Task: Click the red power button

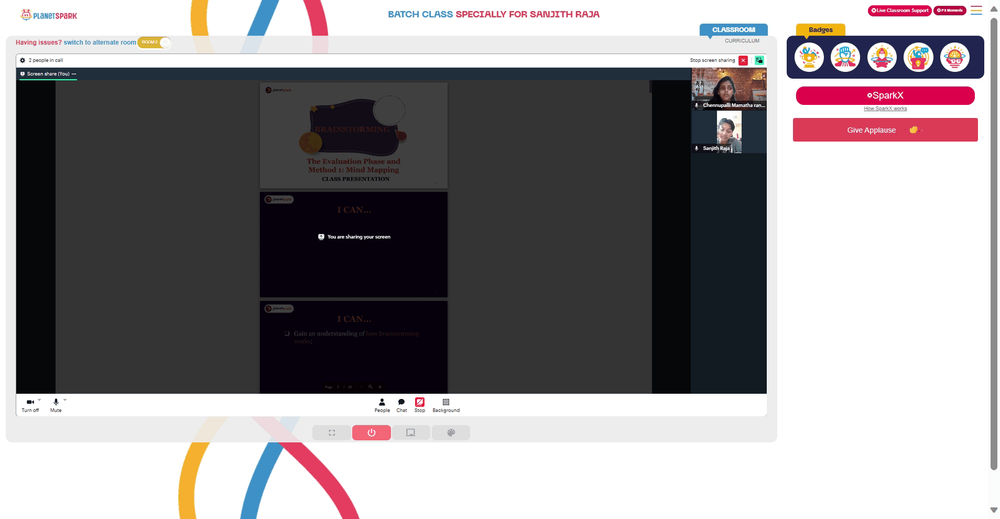Action: click(371, 433)
